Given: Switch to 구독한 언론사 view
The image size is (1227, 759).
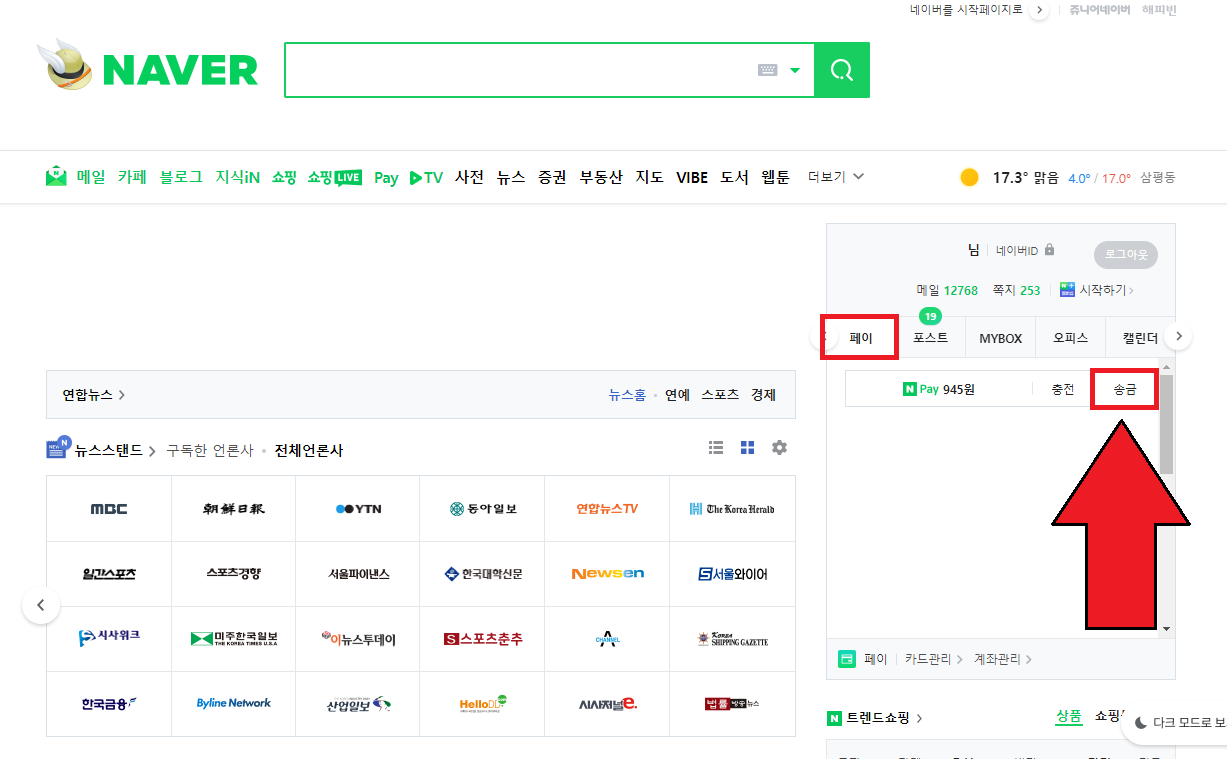Looking at the screenshot, I should coord(210,450).
